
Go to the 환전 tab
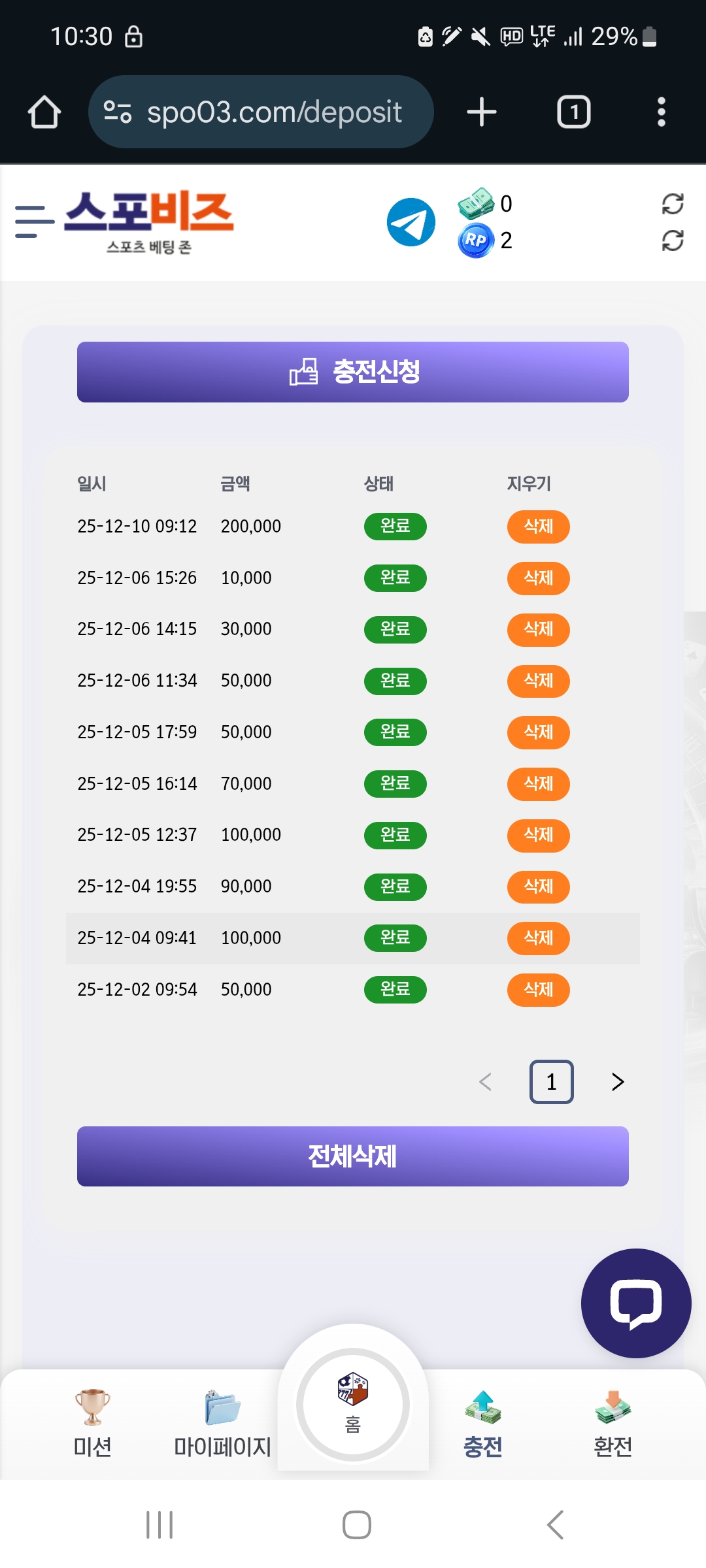(613, 1422)
